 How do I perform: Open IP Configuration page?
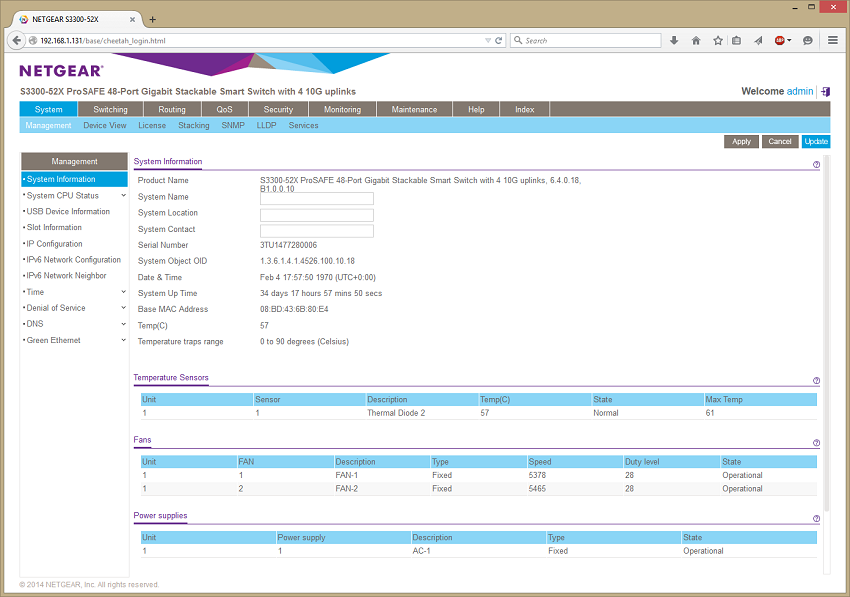point(55,244)
